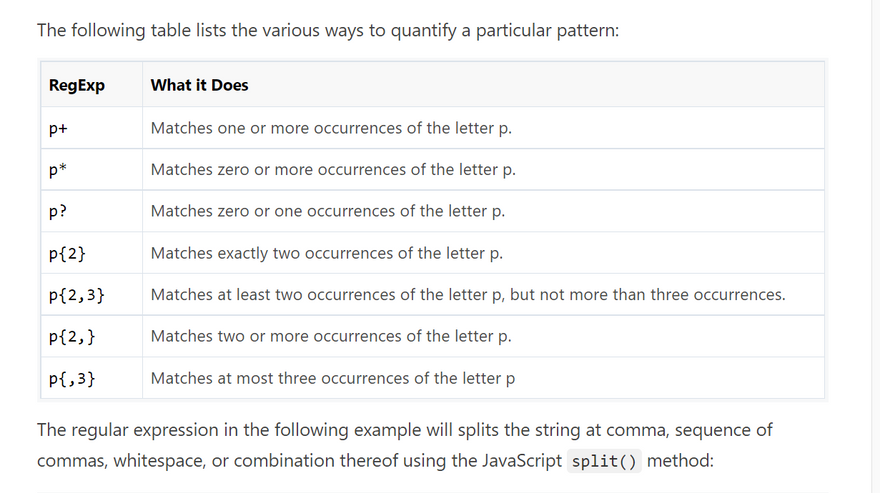The image size is (880, 493).
Task: Click the p{2,3} pattern cell
Action: (77, 295)
